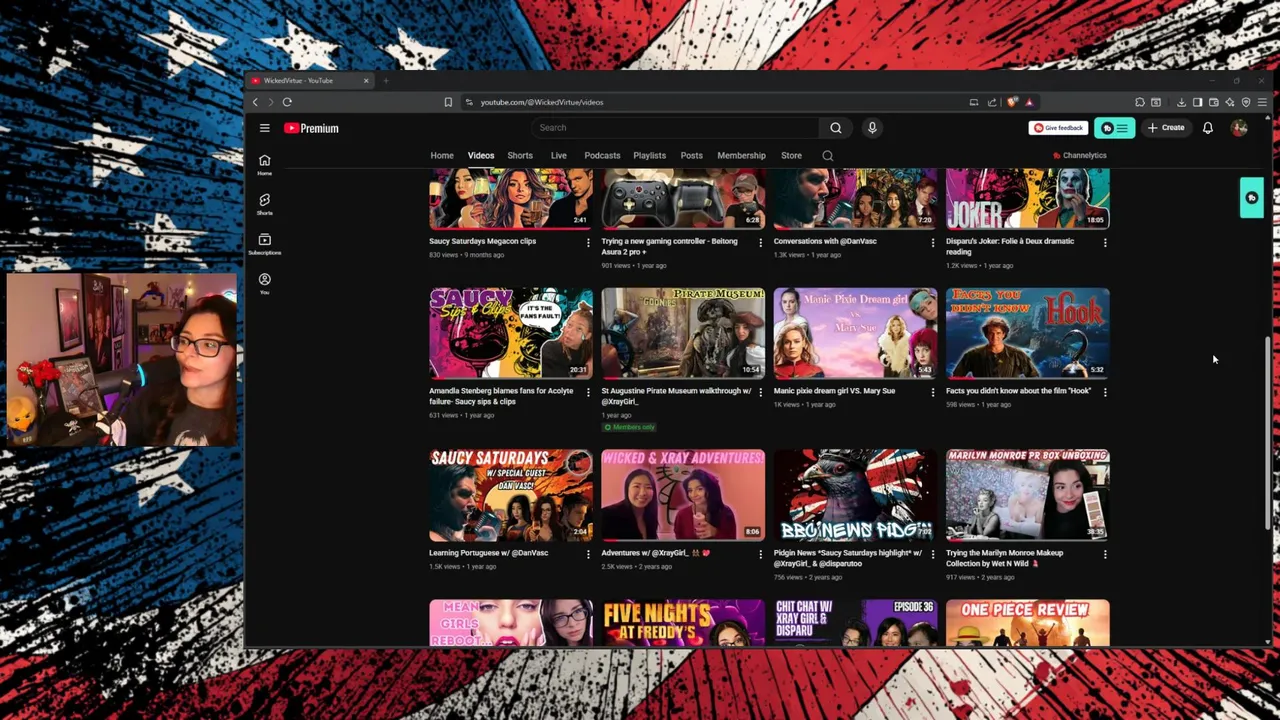Switch to the channel Home tab
Viewport: 1280px width, 720px height.
point(441,156)
